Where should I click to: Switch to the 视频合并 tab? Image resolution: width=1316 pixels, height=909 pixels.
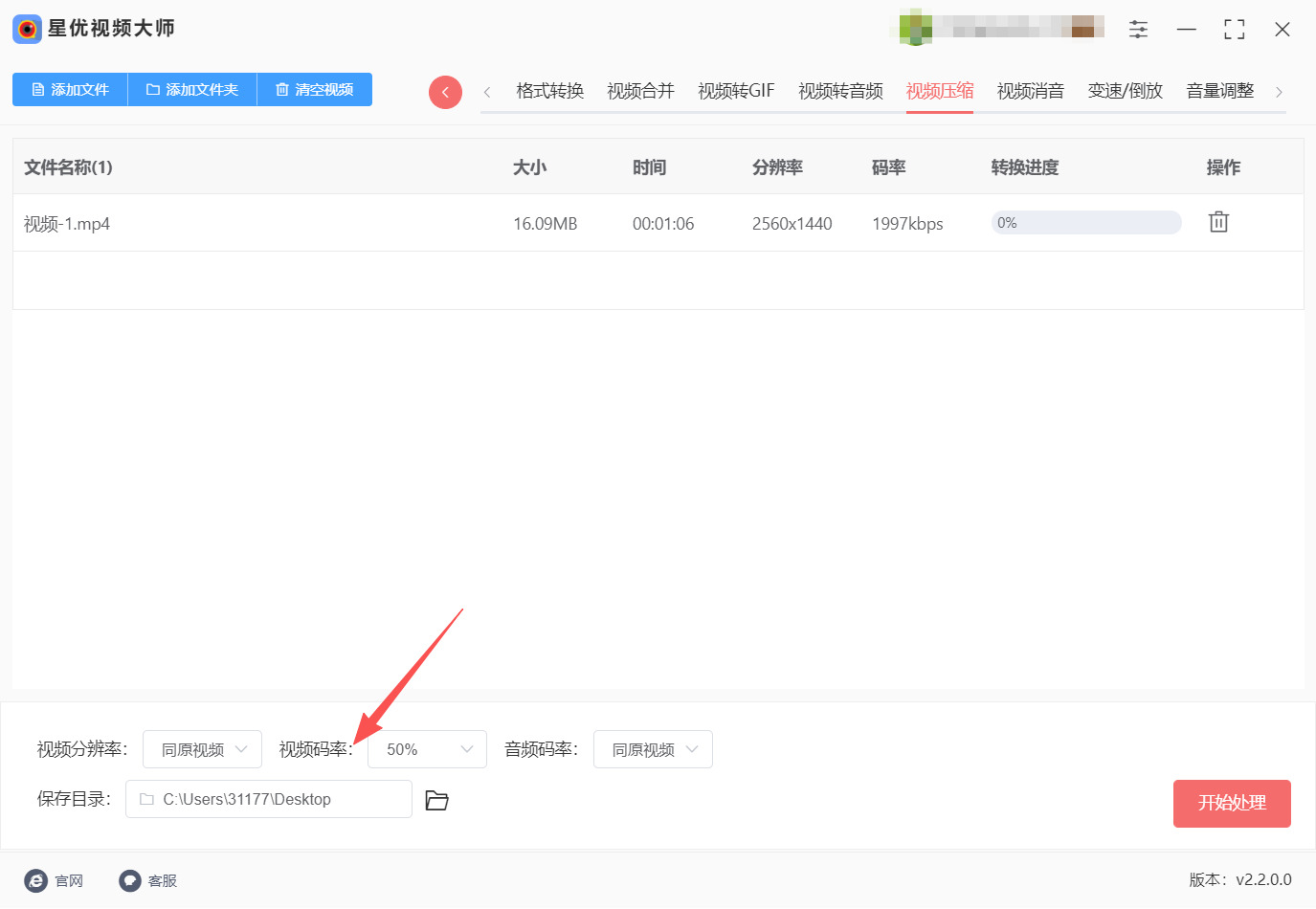coord(641,91)
